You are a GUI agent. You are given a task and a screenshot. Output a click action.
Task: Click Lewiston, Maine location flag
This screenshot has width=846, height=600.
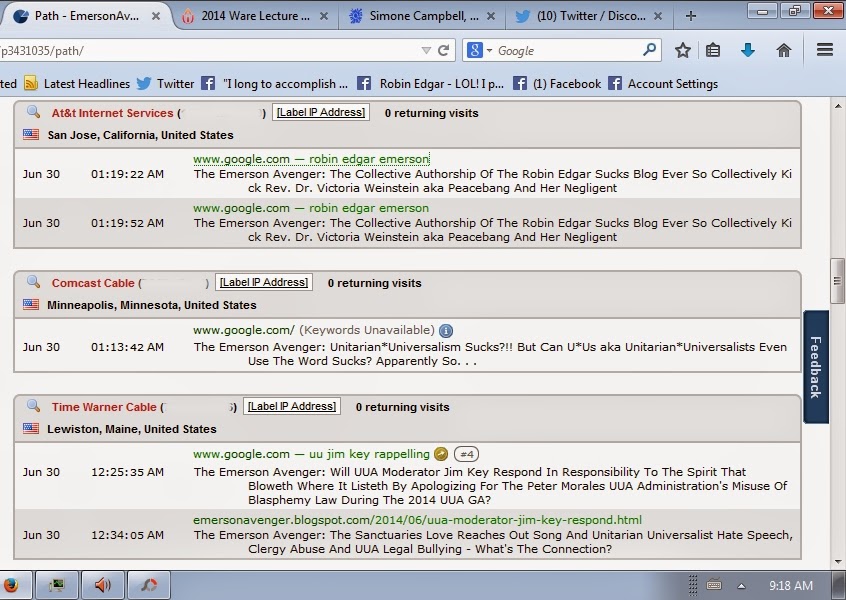click(x=31, y=428)
